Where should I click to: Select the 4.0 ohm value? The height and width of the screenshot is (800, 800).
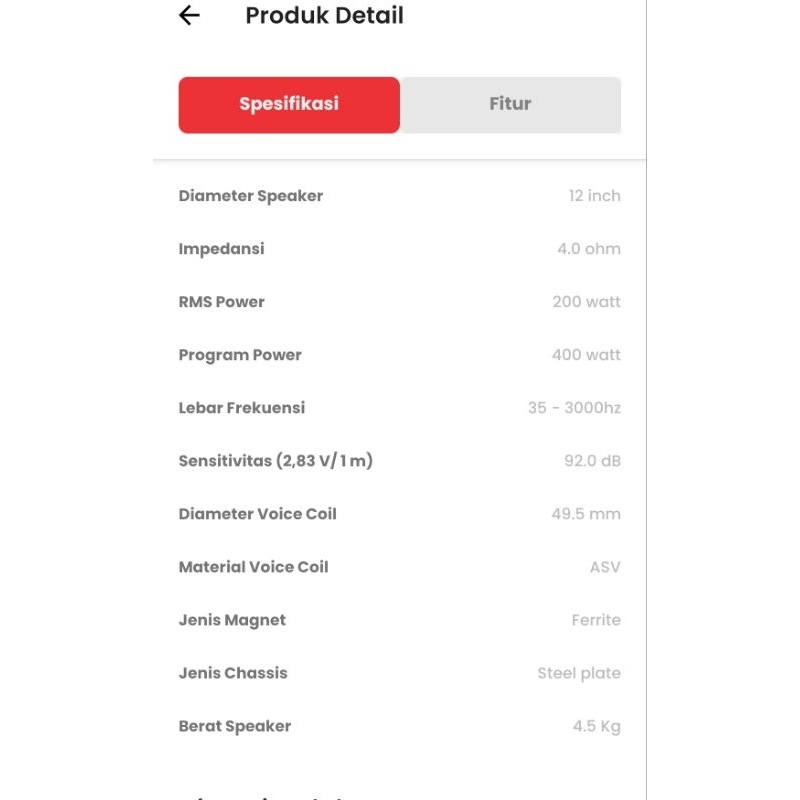click(x=588, y=249)
